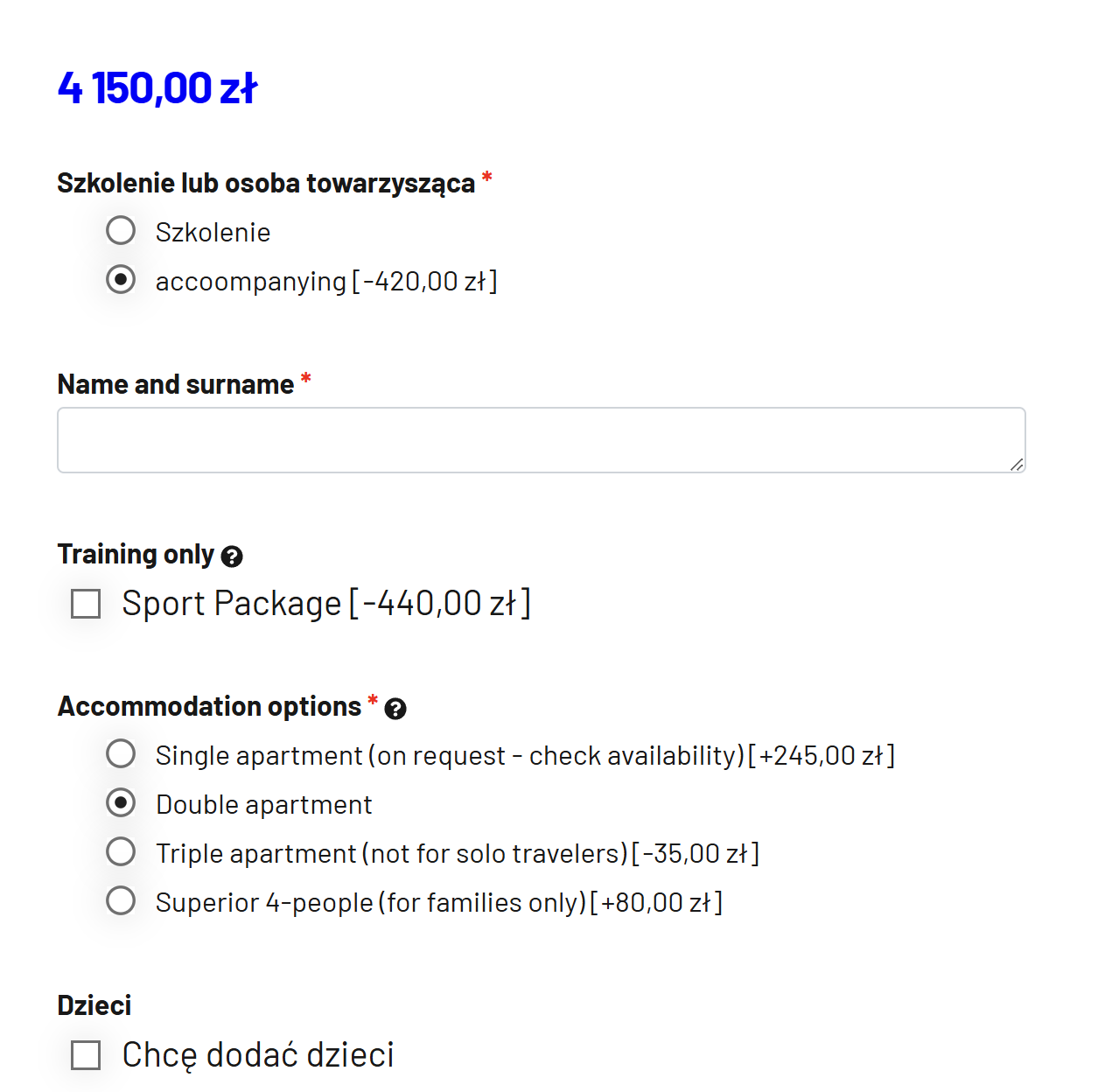The height and width of the screenshot is (1092, 1098).
Task: Choose Superior 4-people families option
Action: [x=121, y=901]
